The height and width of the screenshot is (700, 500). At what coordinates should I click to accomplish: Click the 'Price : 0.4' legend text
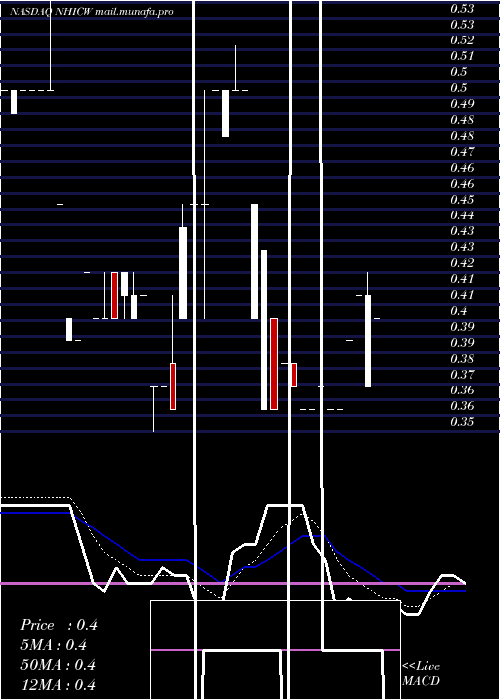(x=59, y=625)
